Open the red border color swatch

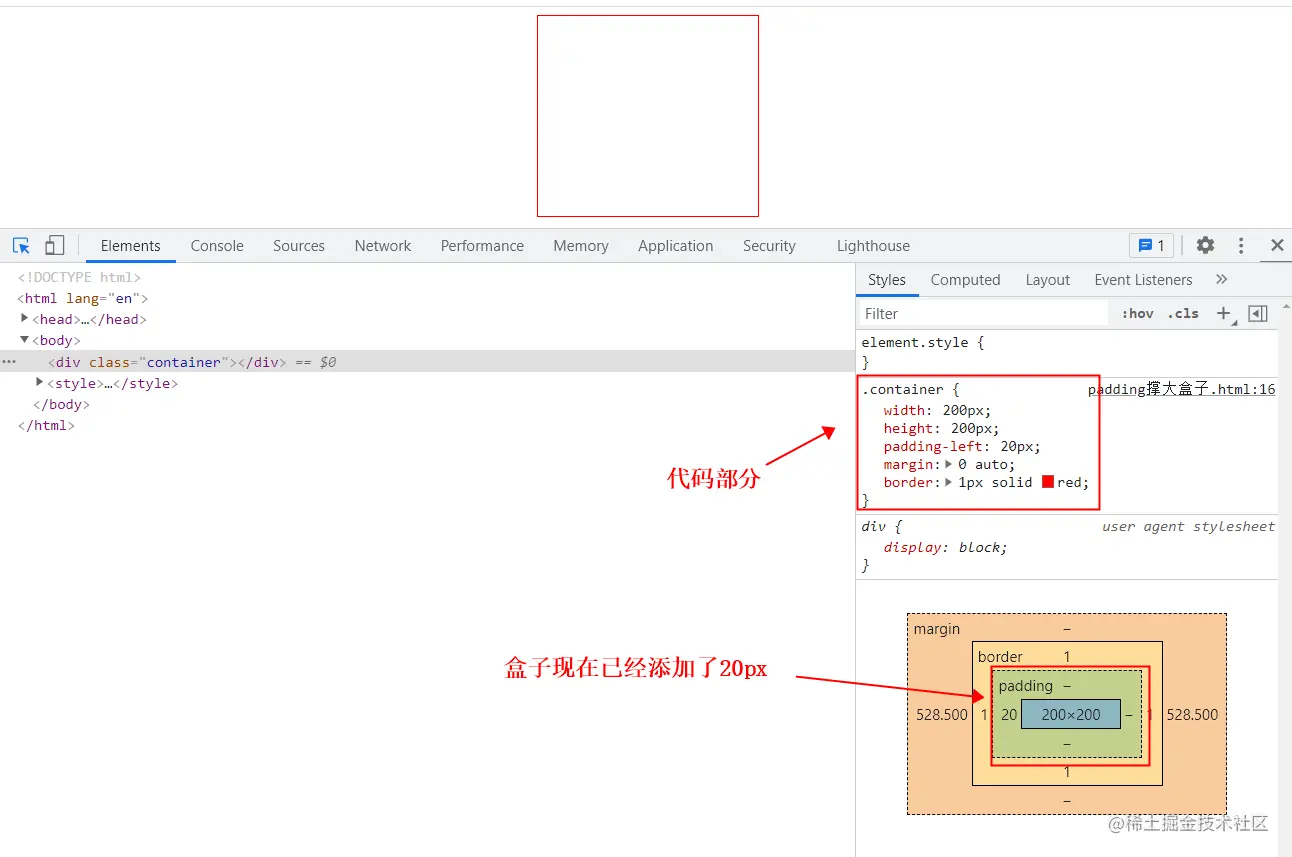coord(1048,482)
